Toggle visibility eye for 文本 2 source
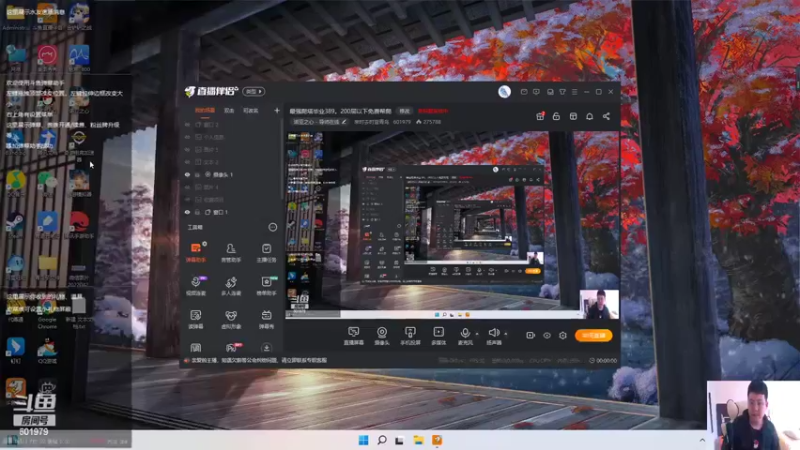The width and height of the screenshot is (800, 450). tap(187, 162)
